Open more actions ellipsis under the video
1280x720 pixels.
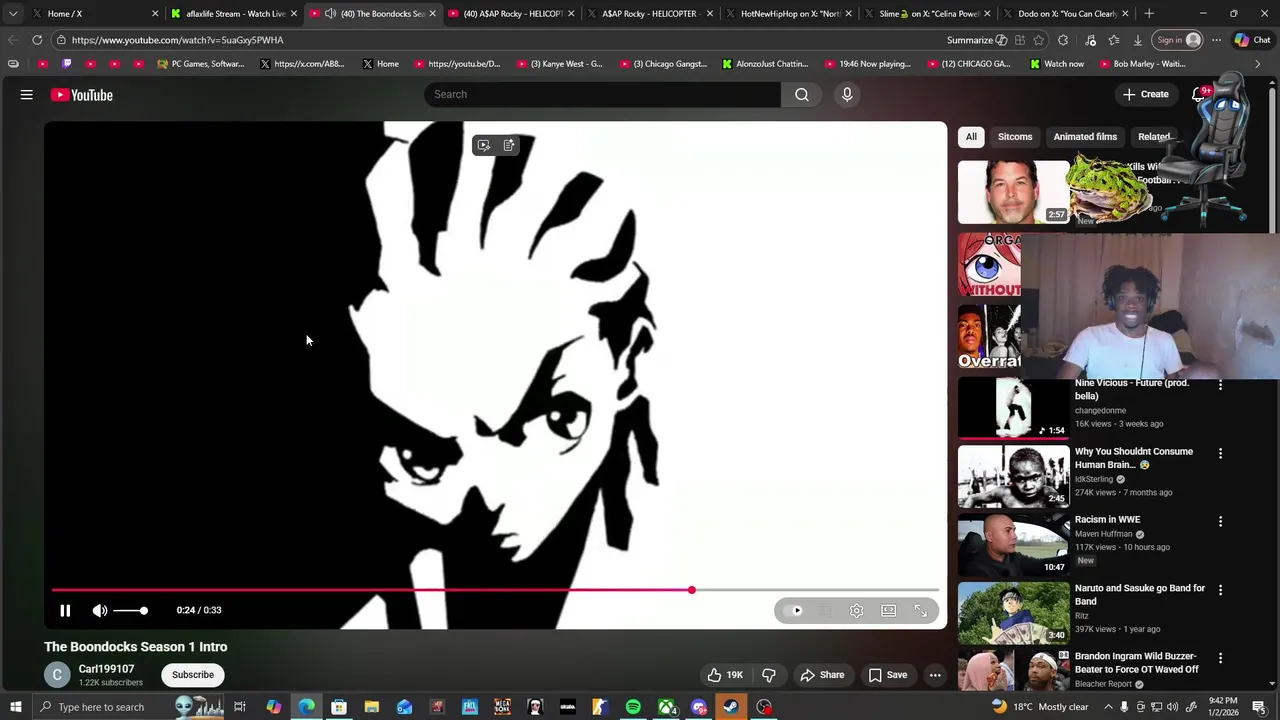(x=935, y=675)
